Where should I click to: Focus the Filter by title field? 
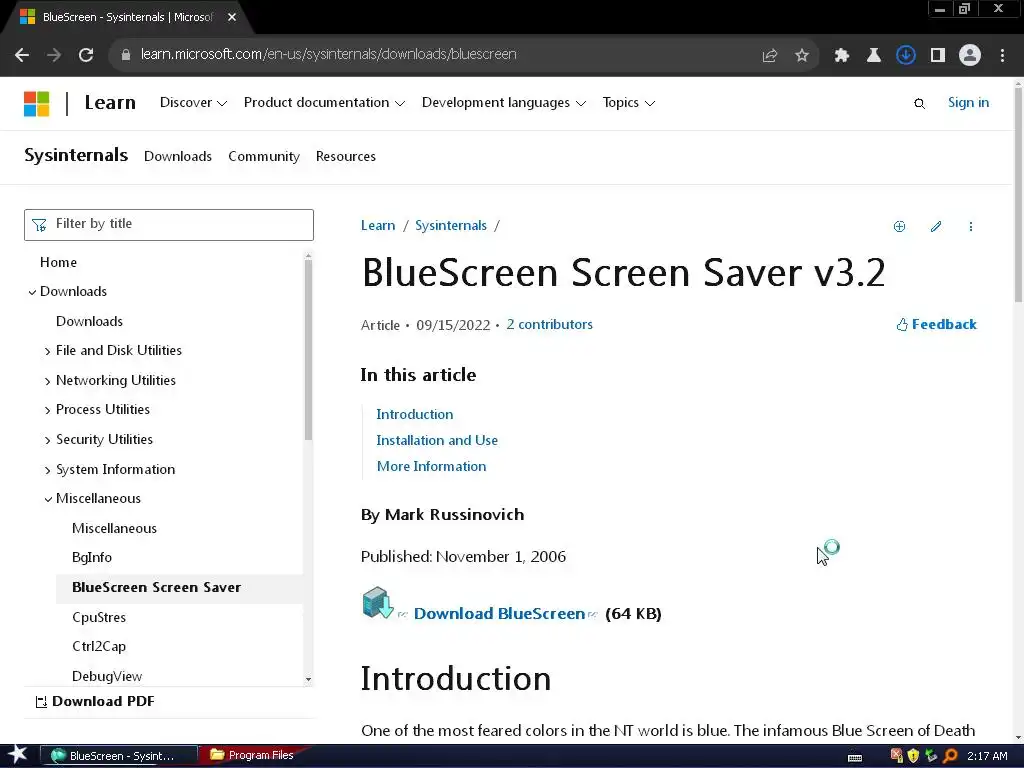[x=169, y=225]
